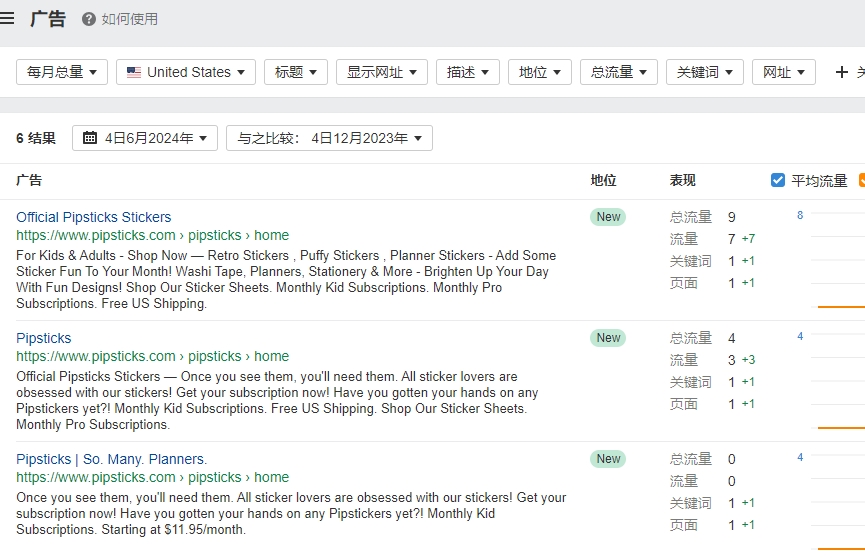
Task: Click the description starting 'Official Pipsticks Stickers — Once'
Action: point(277,400)
